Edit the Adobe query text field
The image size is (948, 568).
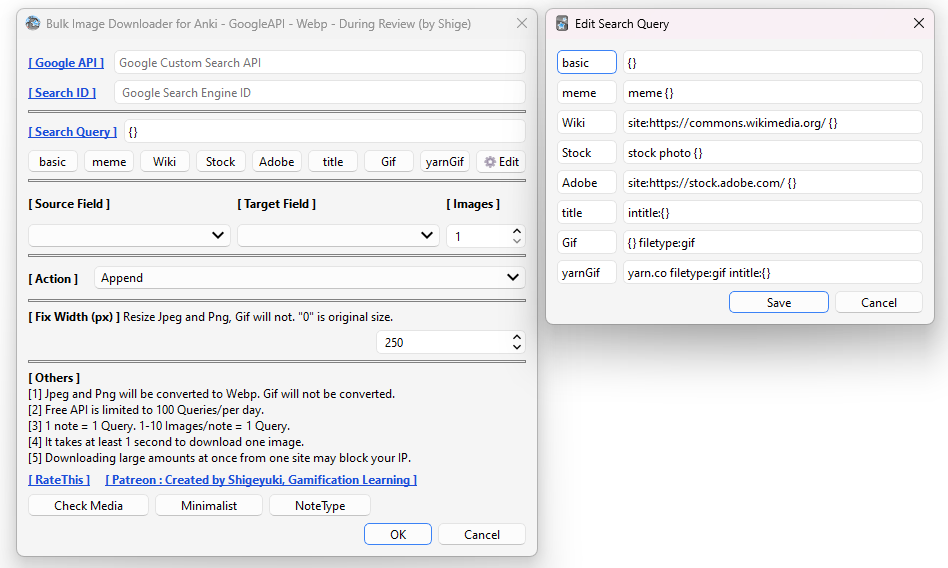click(771, 183)
